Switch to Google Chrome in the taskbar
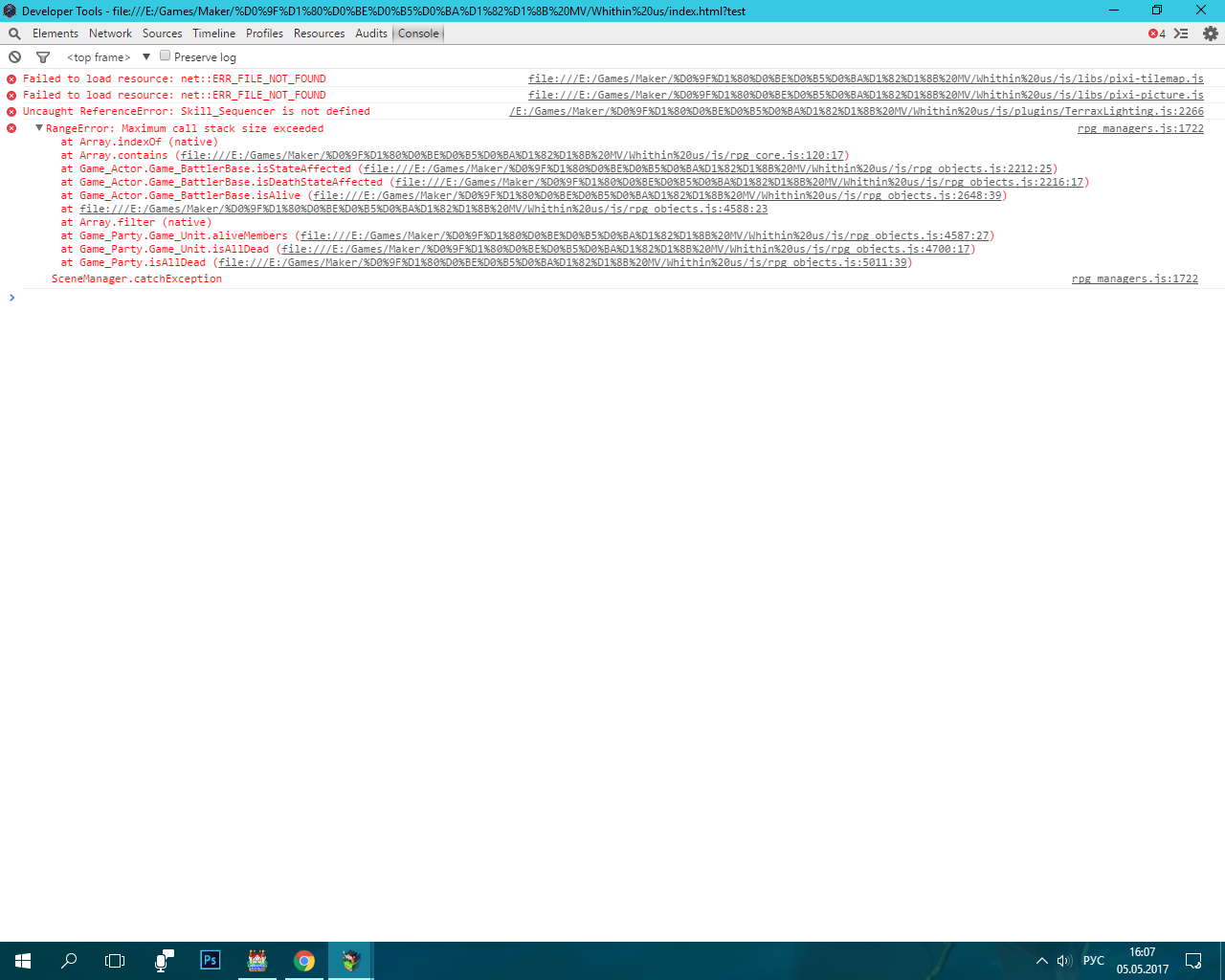This screenshot has height=980, width=1225. point(304,961)
